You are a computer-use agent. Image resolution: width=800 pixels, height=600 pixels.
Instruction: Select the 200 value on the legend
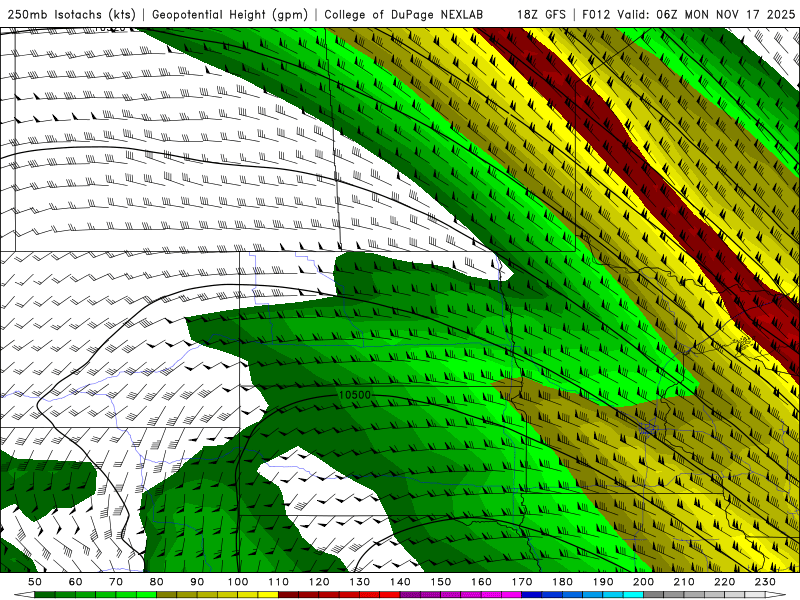(643, 582)
